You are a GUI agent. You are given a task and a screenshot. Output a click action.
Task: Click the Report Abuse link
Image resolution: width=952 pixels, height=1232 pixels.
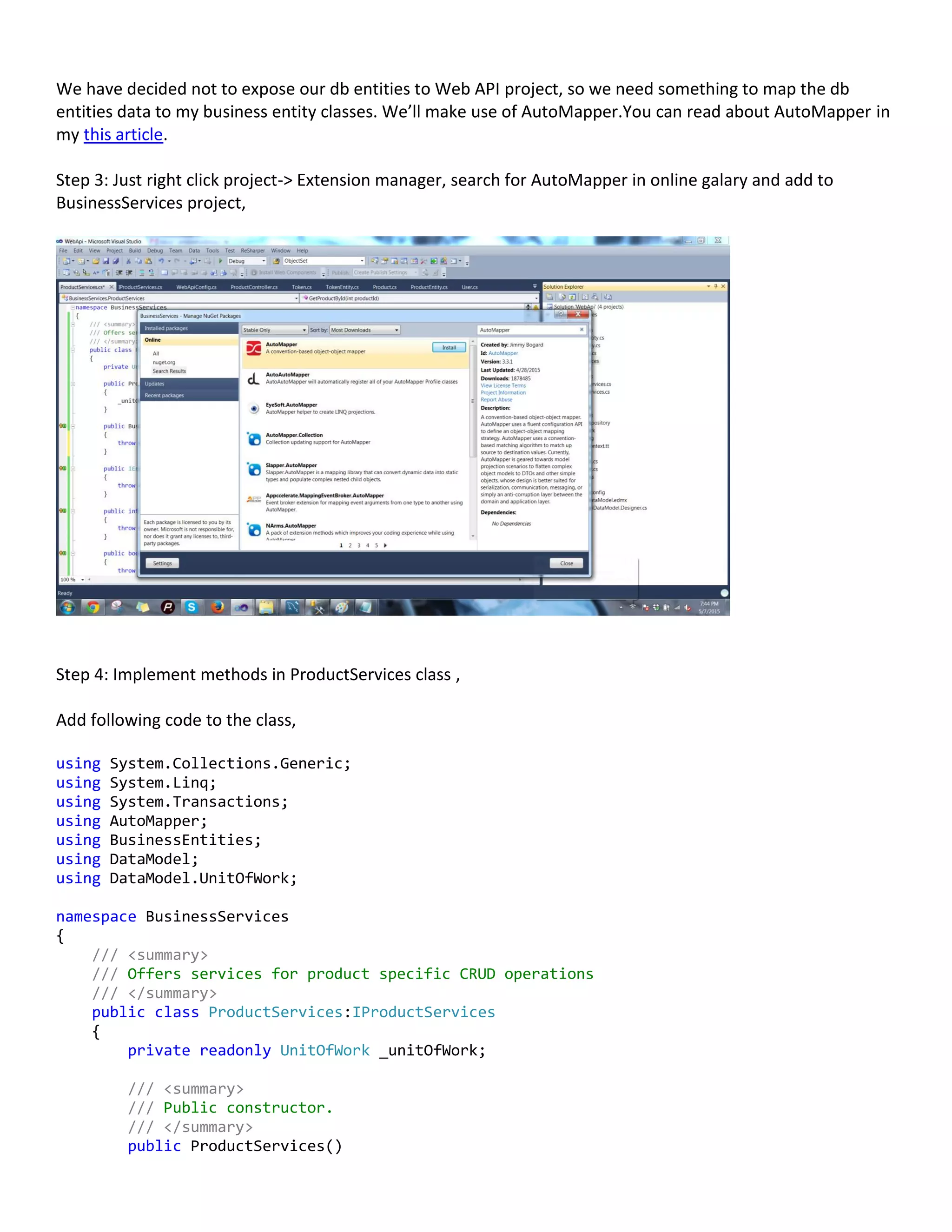click(x=496, y=399)
